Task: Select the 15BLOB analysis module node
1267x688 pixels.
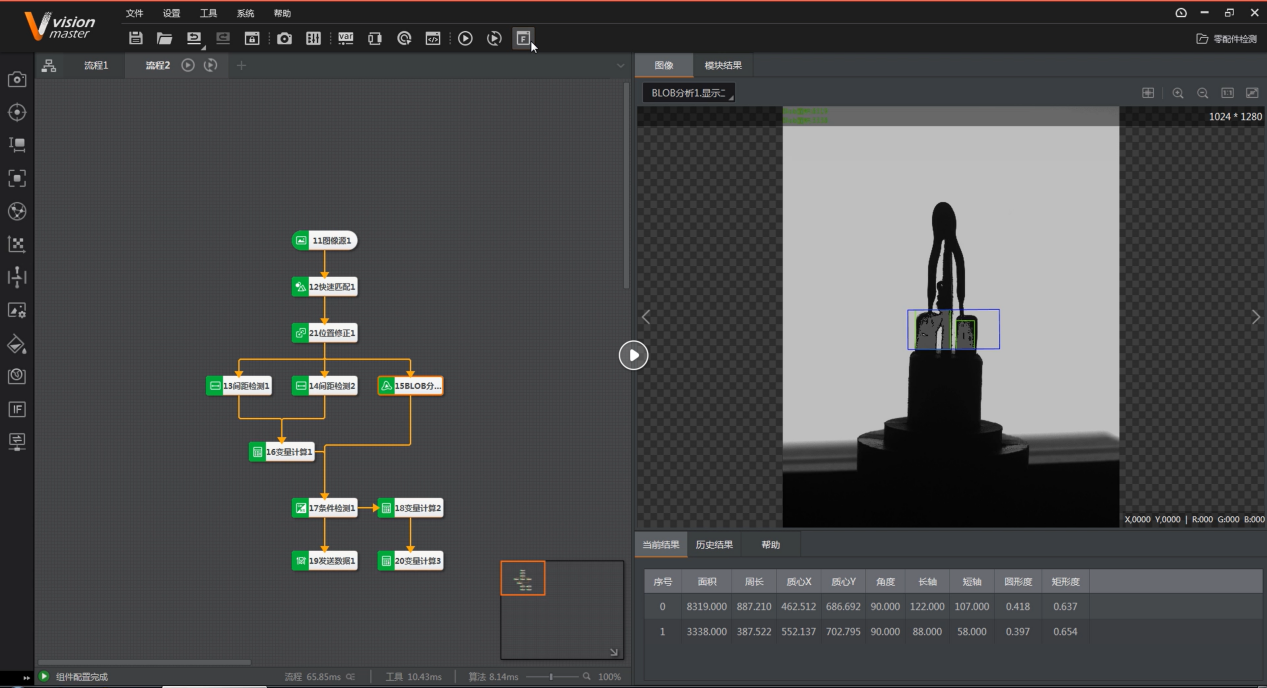Action: [411, 385]
